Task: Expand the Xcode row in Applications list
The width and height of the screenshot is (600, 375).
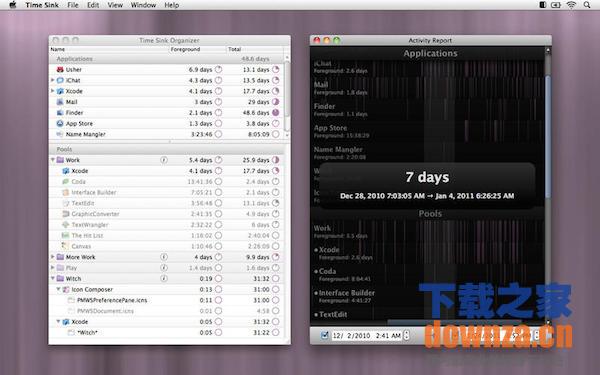Action: click(53, 91)
